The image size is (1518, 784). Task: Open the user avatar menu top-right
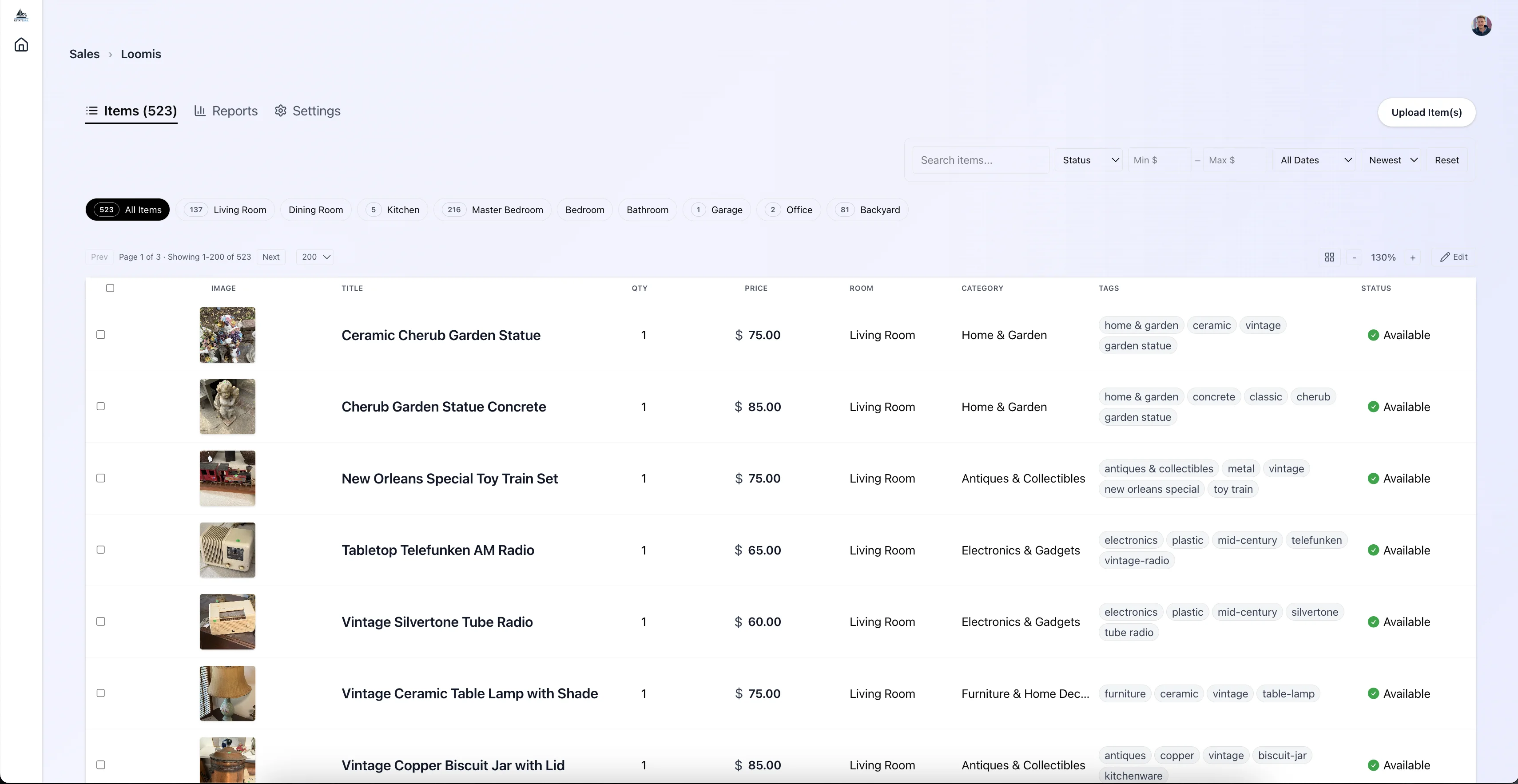coord(1482,25)
